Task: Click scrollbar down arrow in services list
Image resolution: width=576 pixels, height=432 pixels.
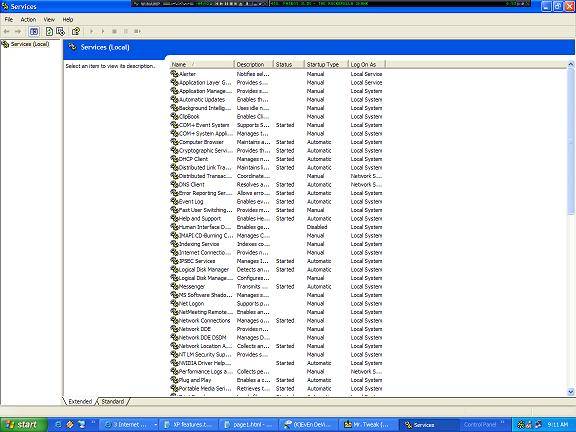Action: point(571,392)
